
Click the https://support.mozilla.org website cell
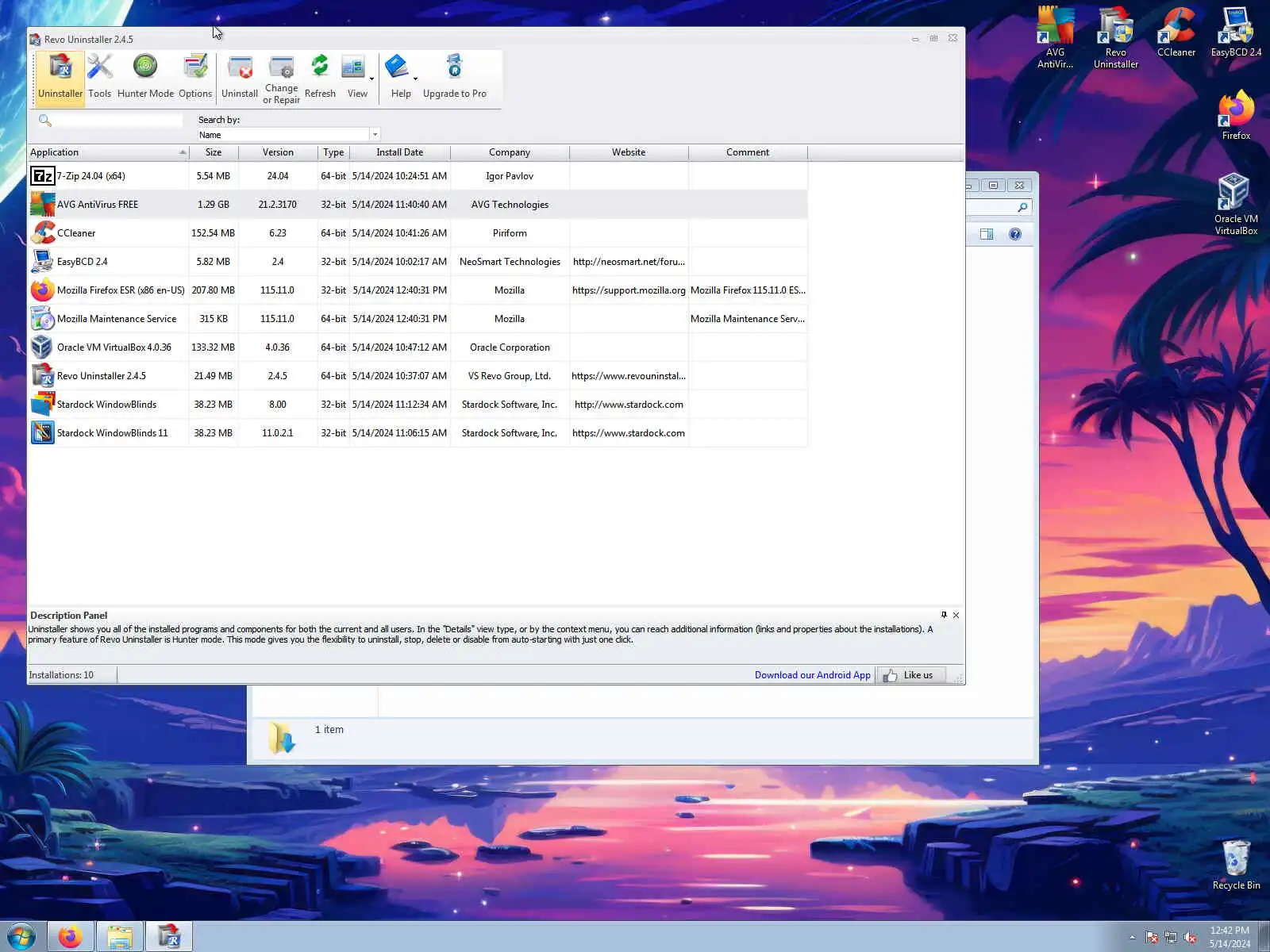click(x=629, y=290)
